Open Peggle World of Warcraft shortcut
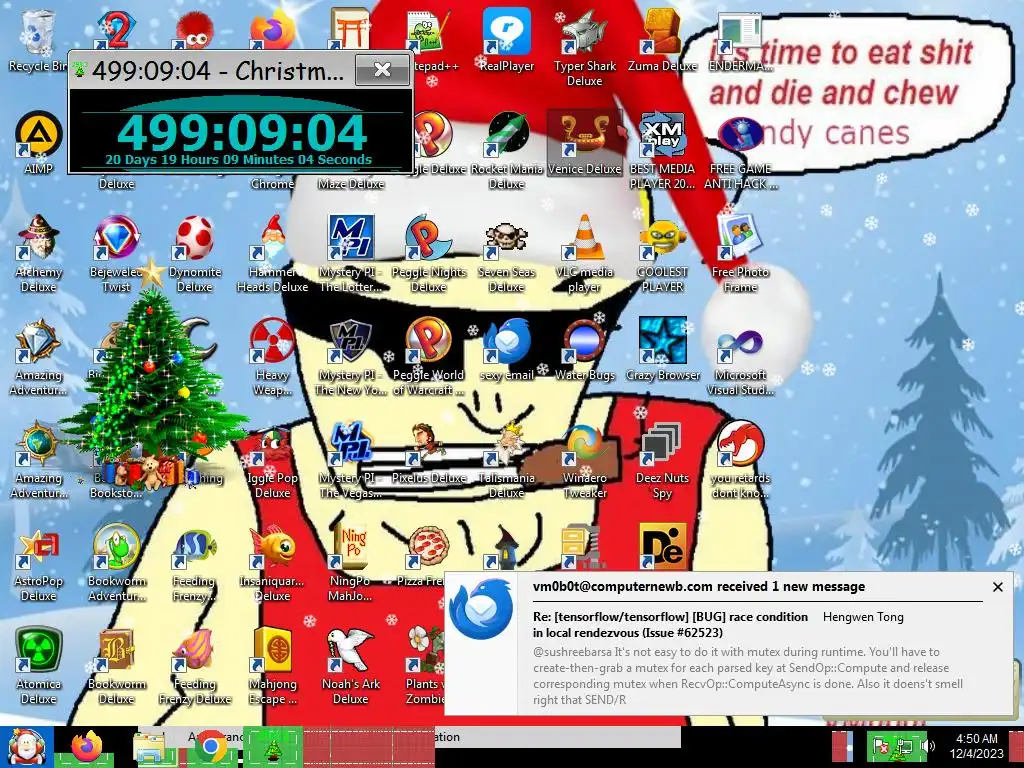Image resolution: width=1024 pixels, height=768 pixels. 428,357
